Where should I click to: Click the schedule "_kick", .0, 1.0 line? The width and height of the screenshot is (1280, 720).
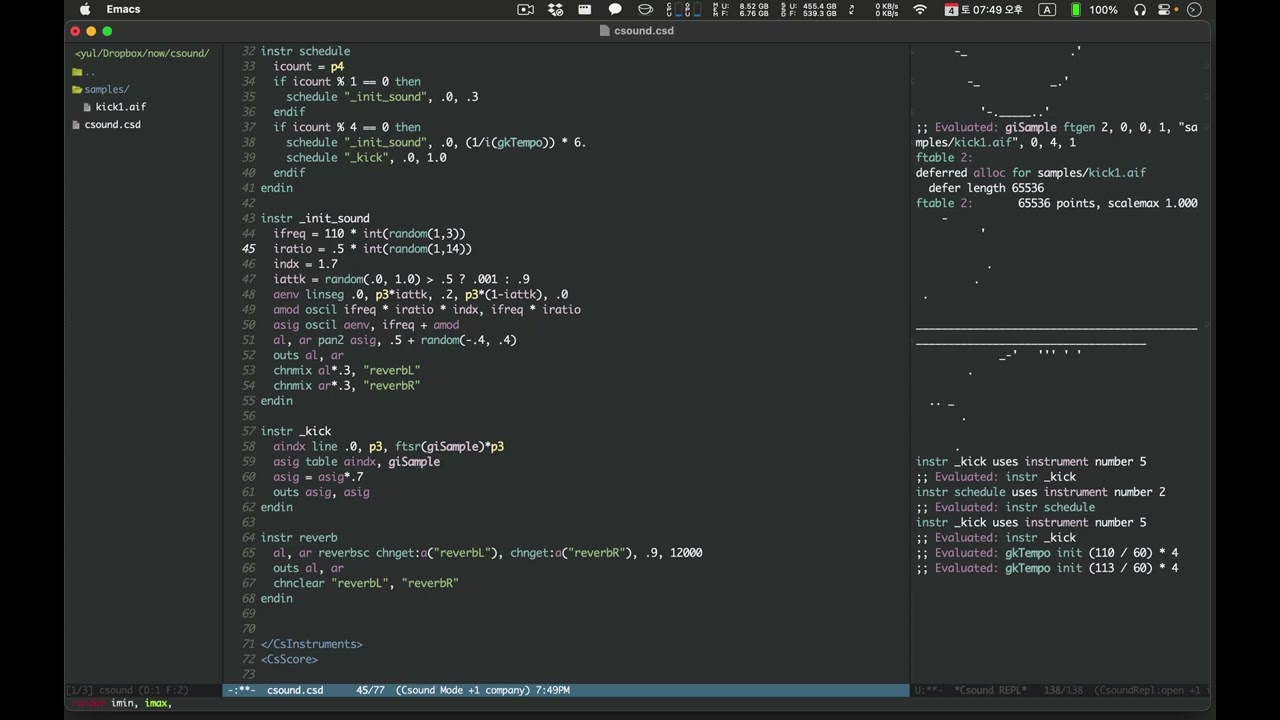pos(366,158)
